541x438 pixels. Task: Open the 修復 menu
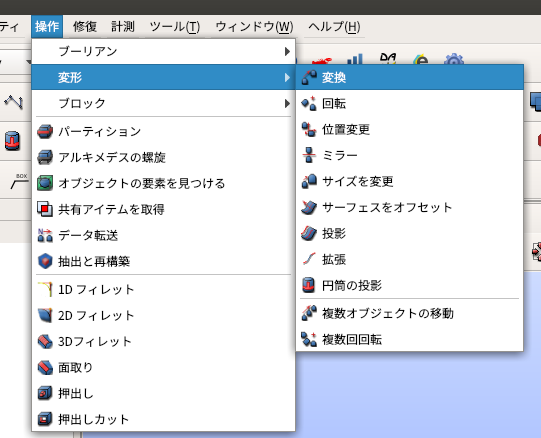click(x=85, y=27)
